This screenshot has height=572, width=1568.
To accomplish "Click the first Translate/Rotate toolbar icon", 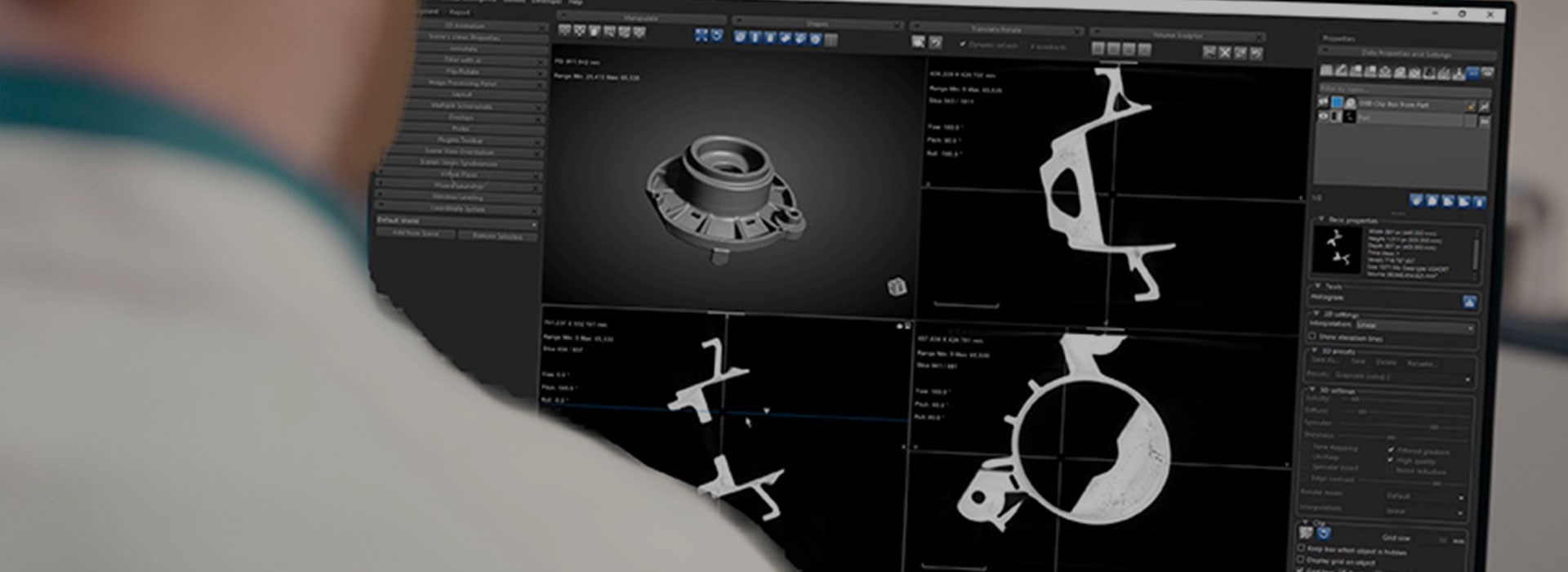I will coord(918,41).
